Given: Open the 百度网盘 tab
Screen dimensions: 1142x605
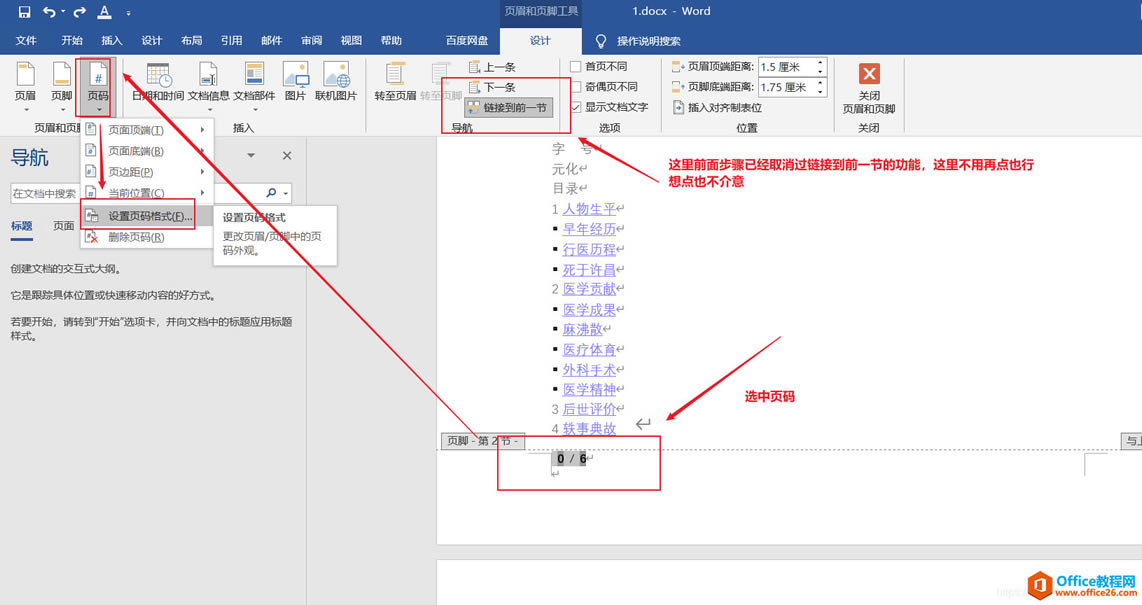Looking at the screenshot, I should 467,41.
